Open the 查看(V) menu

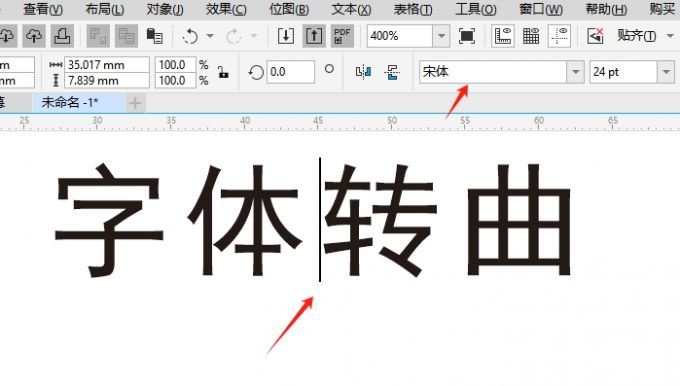(42, 9)
